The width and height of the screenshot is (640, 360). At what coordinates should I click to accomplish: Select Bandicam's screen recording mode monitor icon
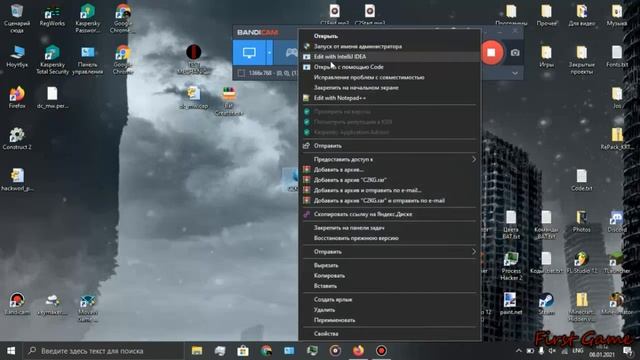(249, 53)
